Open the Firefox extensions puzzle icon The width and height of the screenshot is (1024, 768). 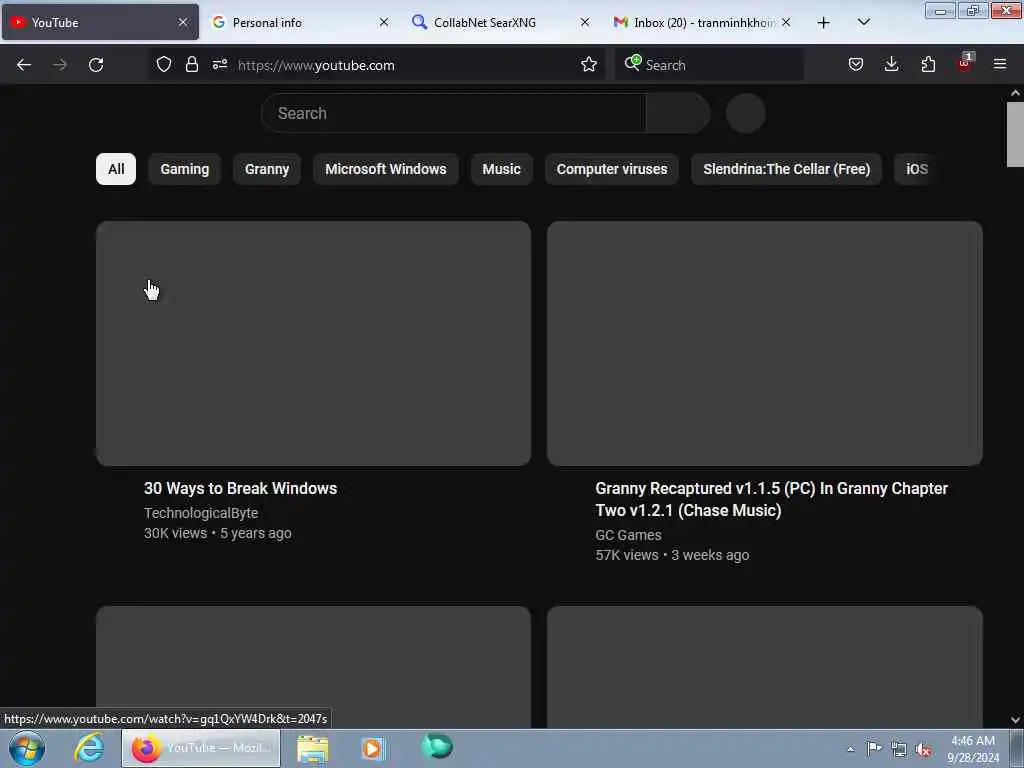click(x=928, y=64)
